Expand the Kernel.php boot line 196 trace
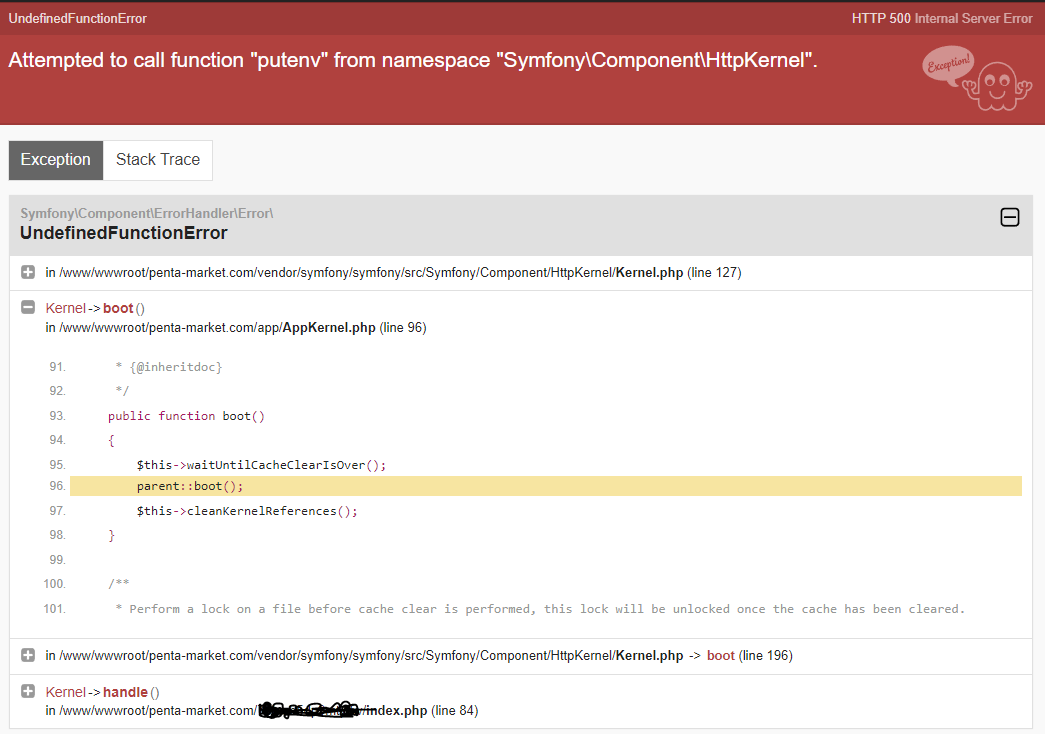 [28, 655]
